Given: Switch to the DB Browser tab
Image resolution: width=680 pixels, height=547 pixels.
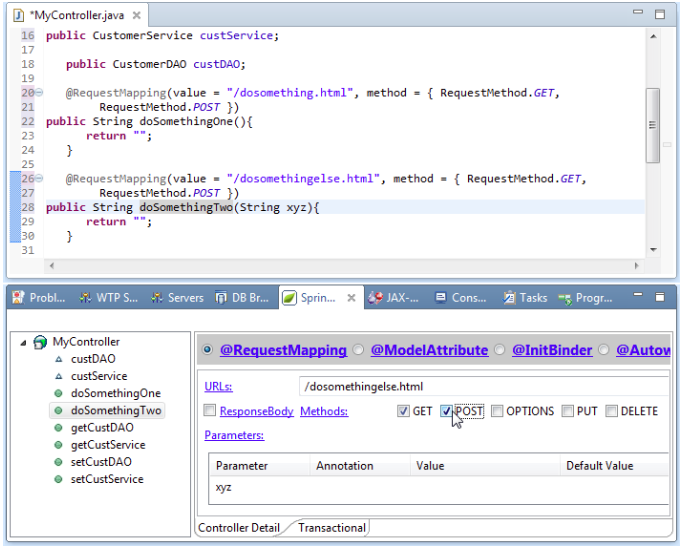Looking at the screenshot, I should pyautogui.click(x=242, y=298).
